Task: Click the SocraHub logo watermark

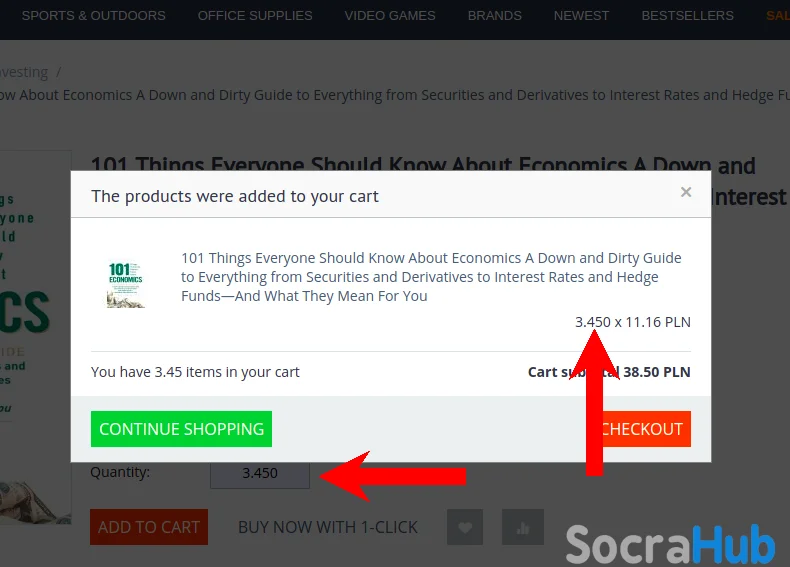Action: point(670,544)
